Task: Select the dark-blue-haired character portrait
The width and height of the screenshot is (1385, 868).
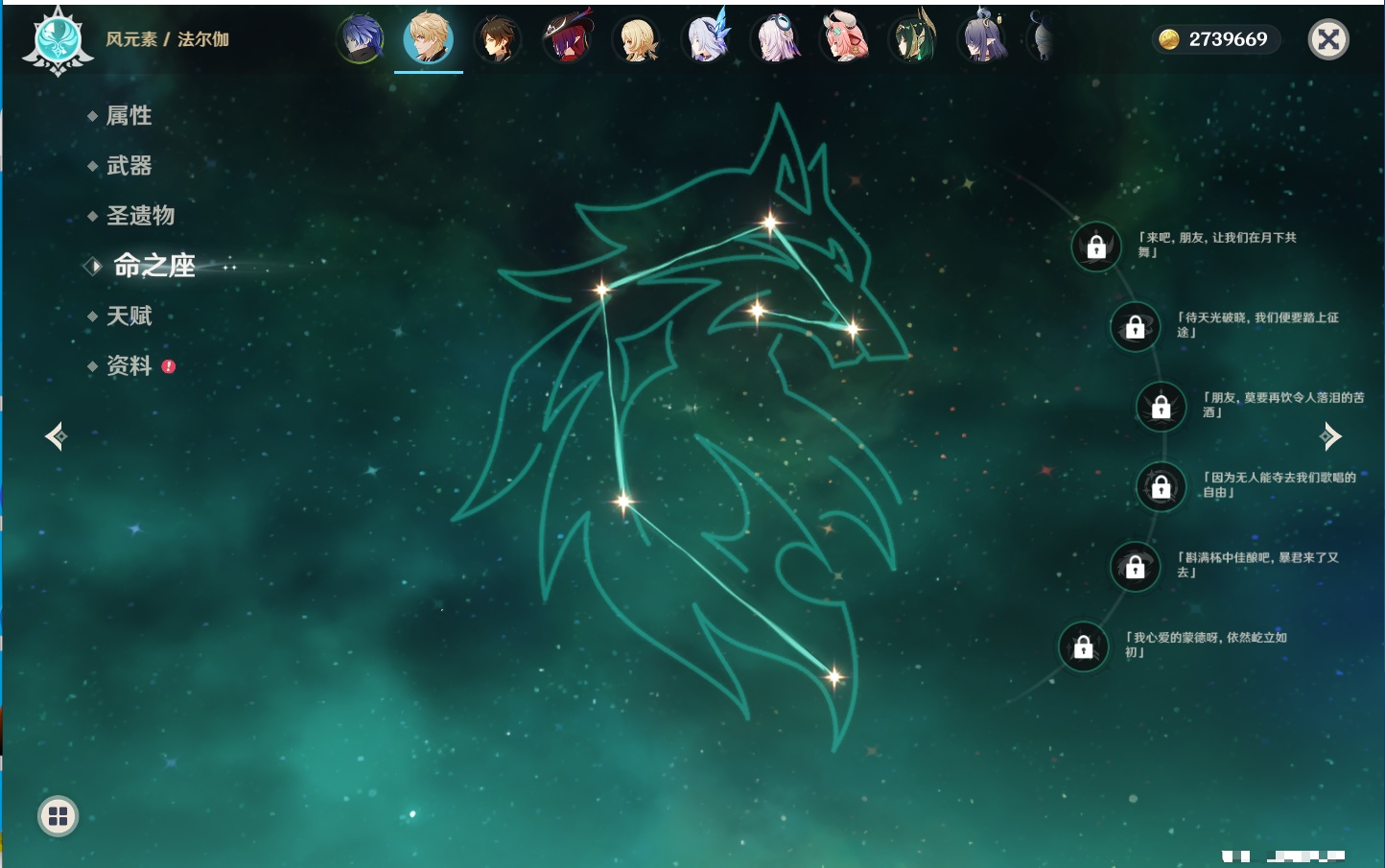Action: 361,40
